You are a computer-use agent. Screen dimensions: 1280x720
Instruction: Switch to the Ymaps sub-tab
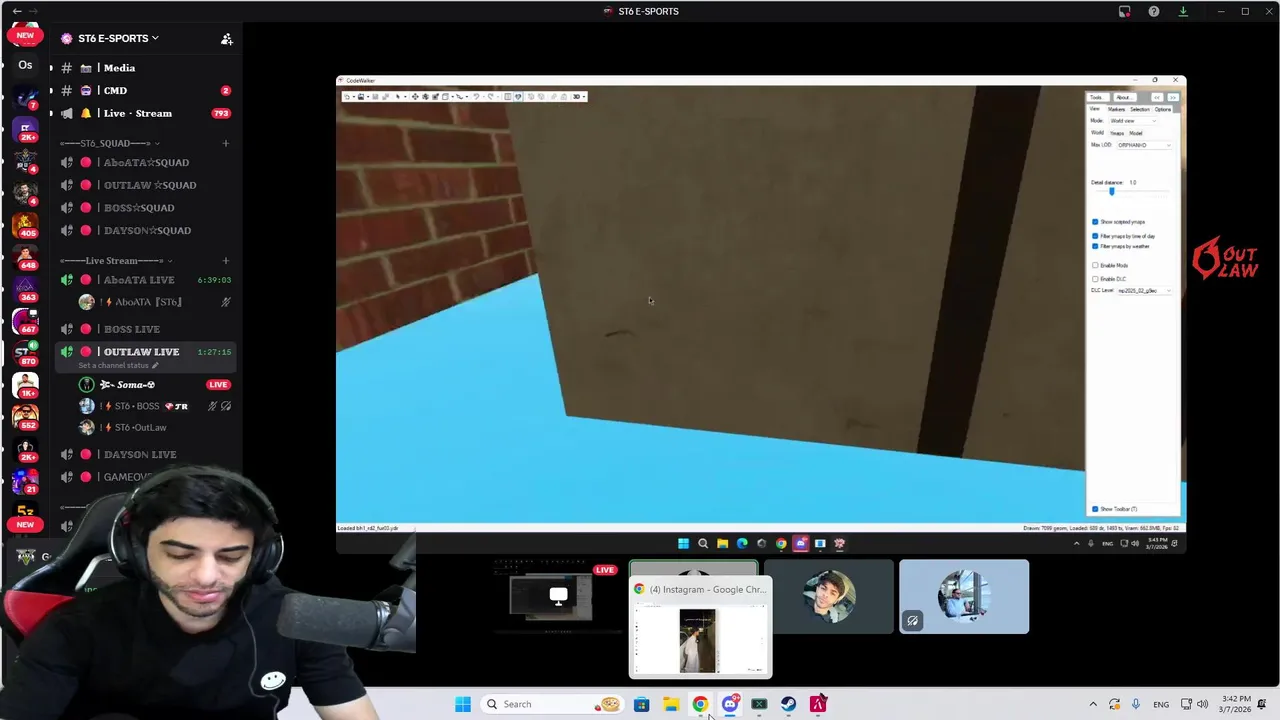(x=1117, y=133)
